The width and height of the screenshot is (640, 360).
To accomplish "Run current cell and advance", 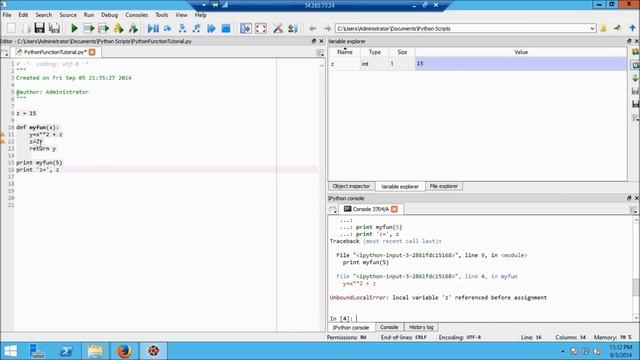I will [103, 28].
